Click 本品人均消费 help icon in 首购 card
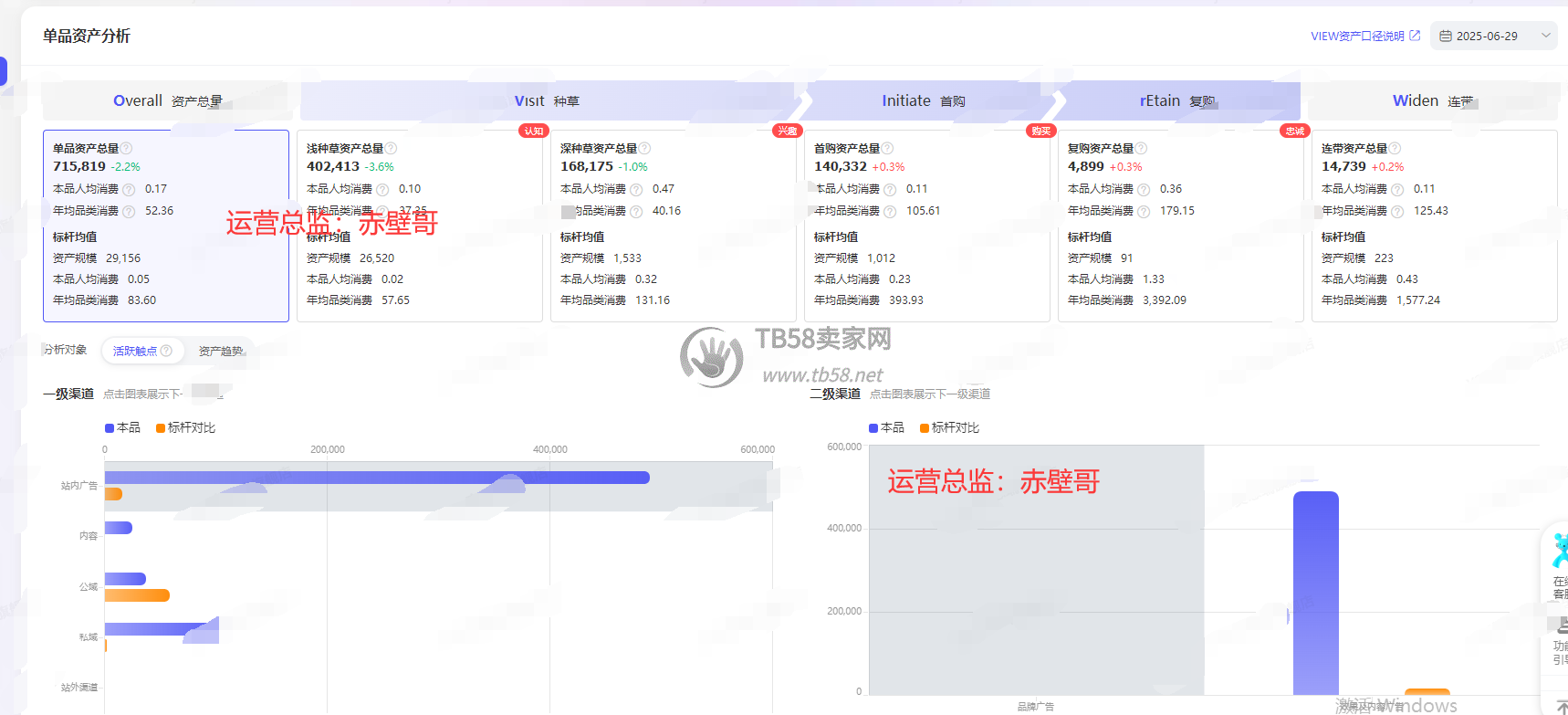The height and width of the screenshot is (715, 1568). pyautogui.click(x=890, y=190)
